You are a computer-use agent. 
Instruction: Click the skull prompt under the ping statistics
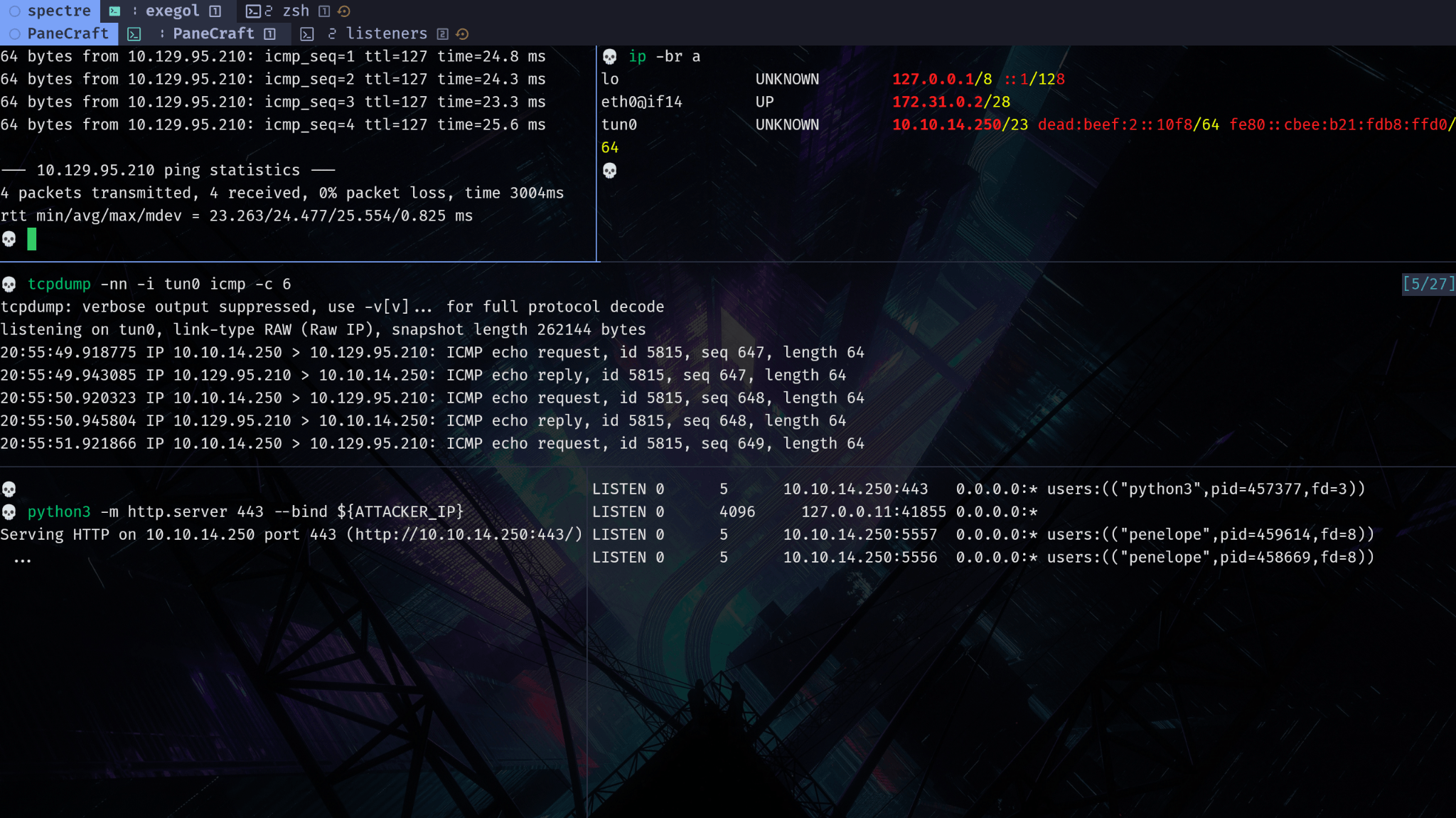(x=9, y=238)
